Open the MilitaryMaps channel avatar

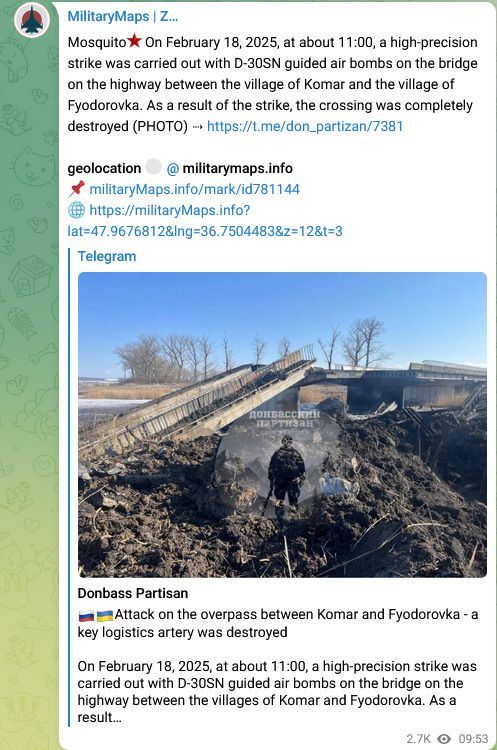tap(32, 20)
